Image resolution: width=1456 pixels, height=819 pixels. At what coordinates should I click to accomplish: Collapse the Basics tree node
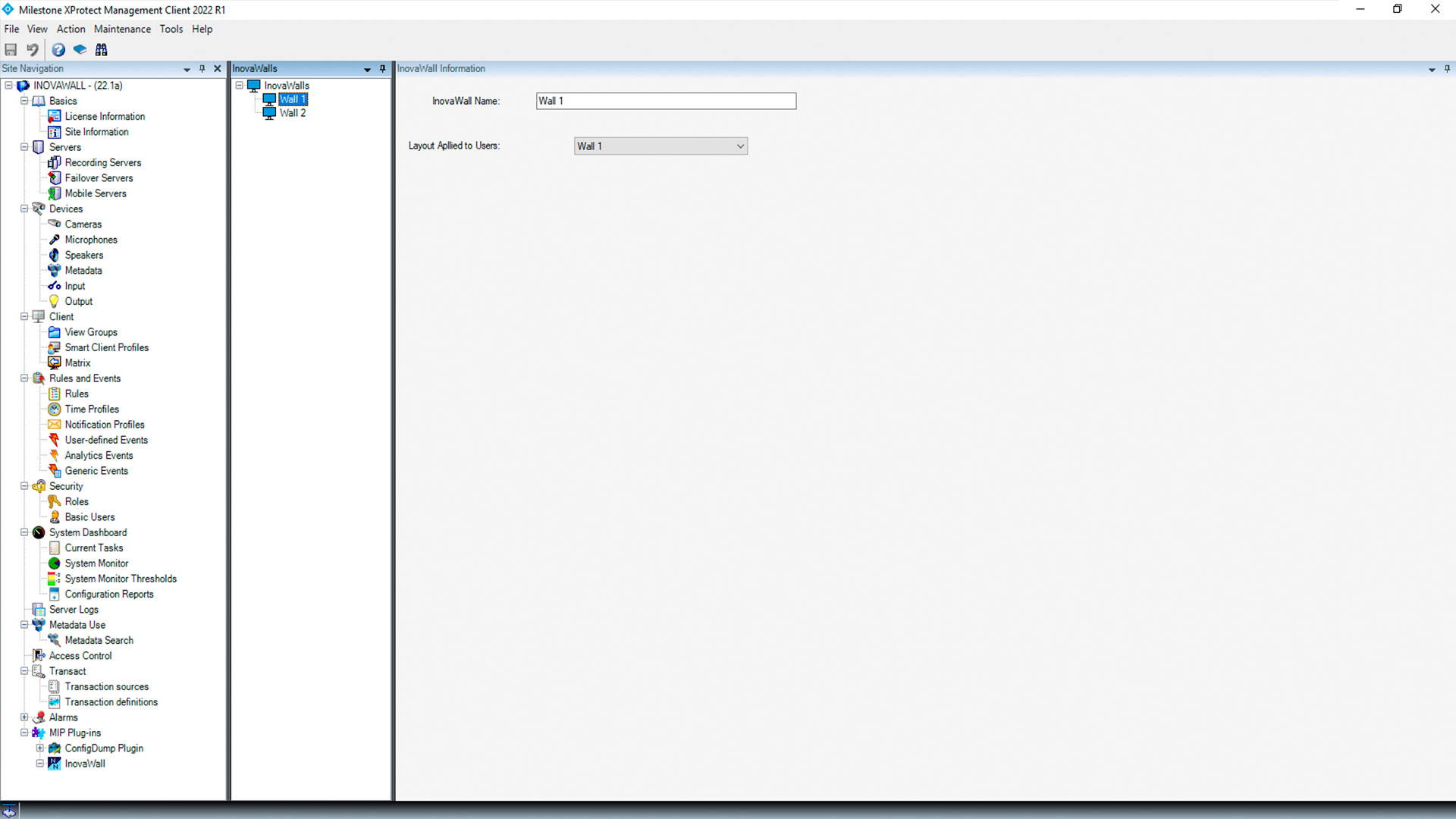[x=24, y=101]
